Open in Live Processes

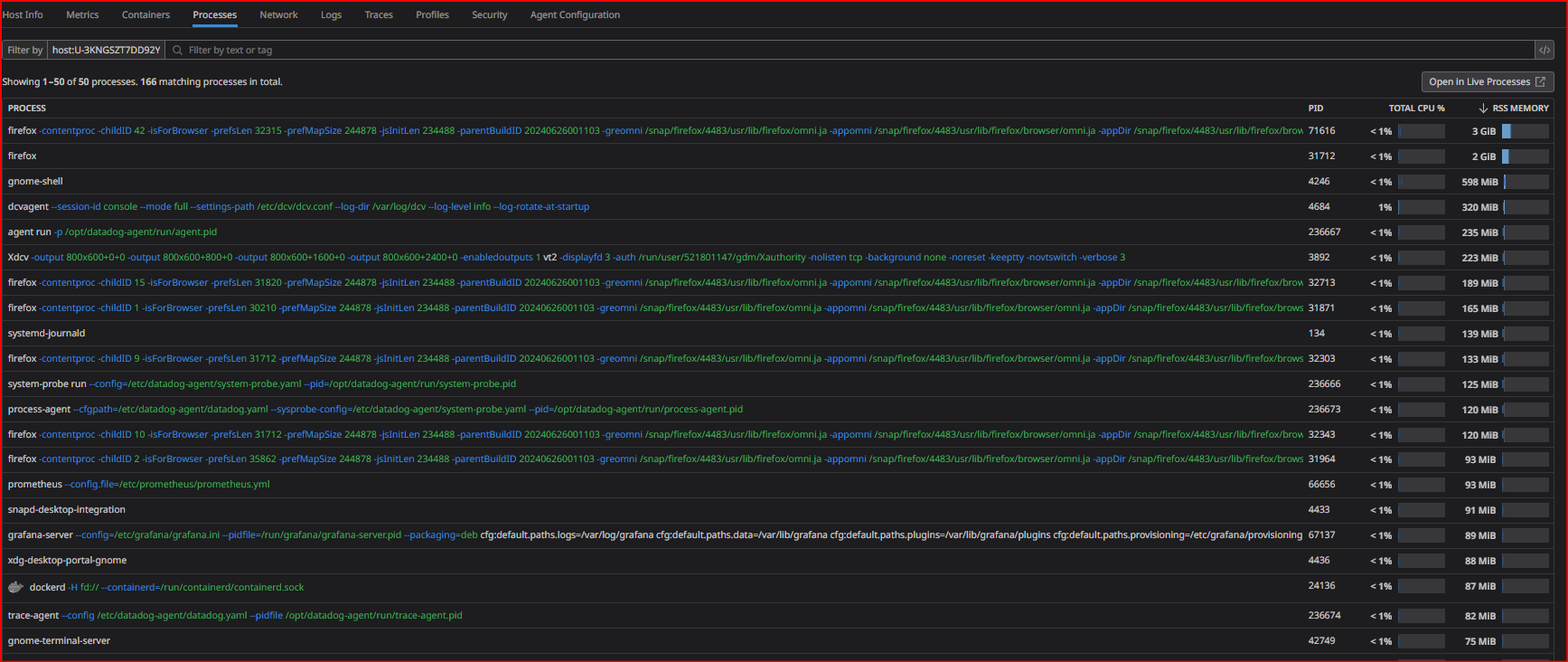point(1487,82)
